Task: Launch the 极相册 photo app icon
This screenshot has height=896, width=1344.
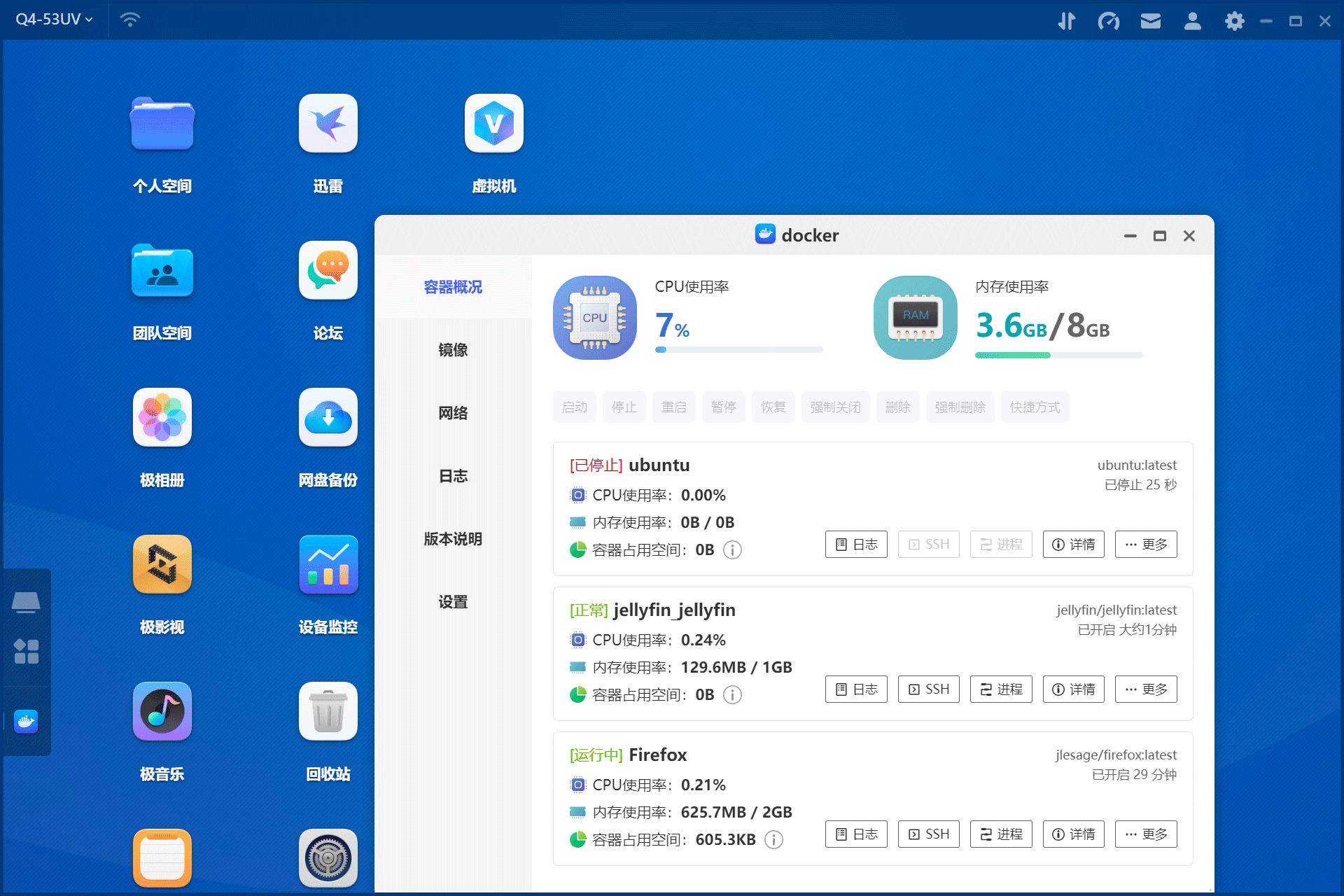Action: coord(162,417)
